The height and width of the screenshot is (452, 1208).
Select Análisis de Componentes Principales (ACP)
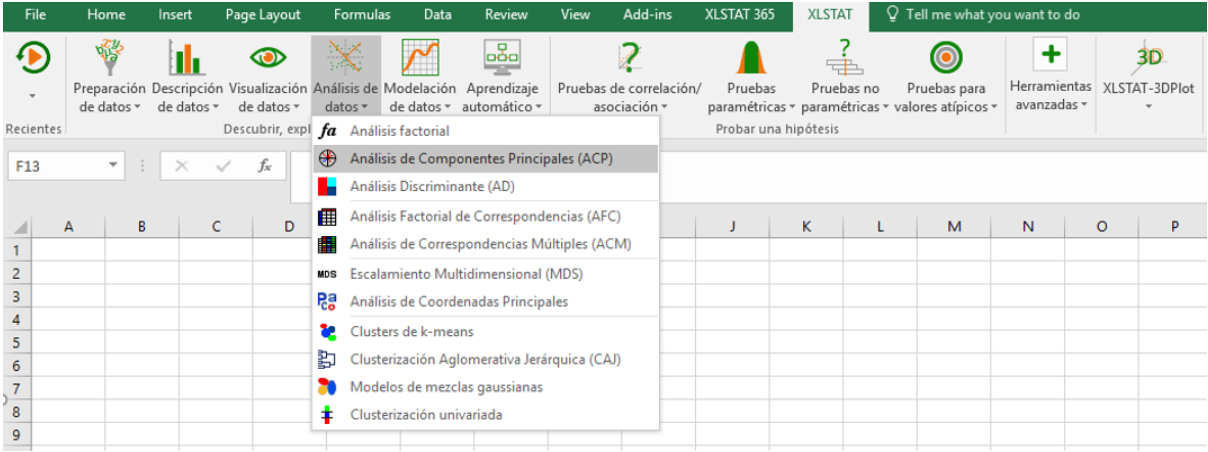[481, 158]
